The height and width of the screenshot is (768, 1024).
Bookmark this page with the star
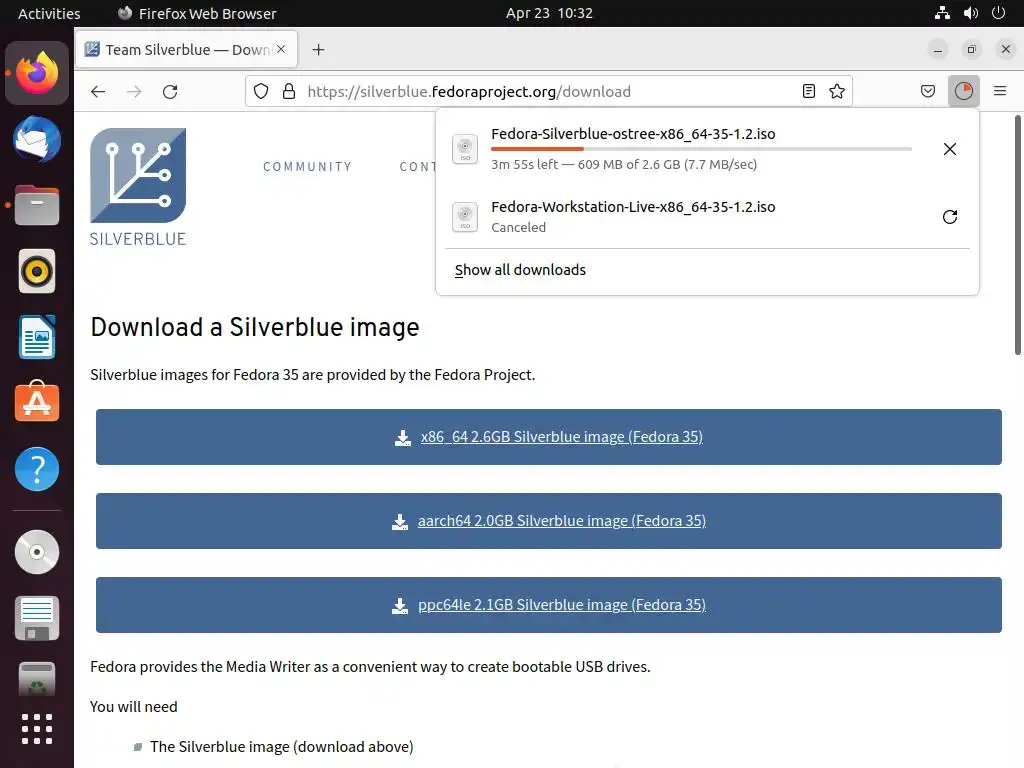[837, 91]
